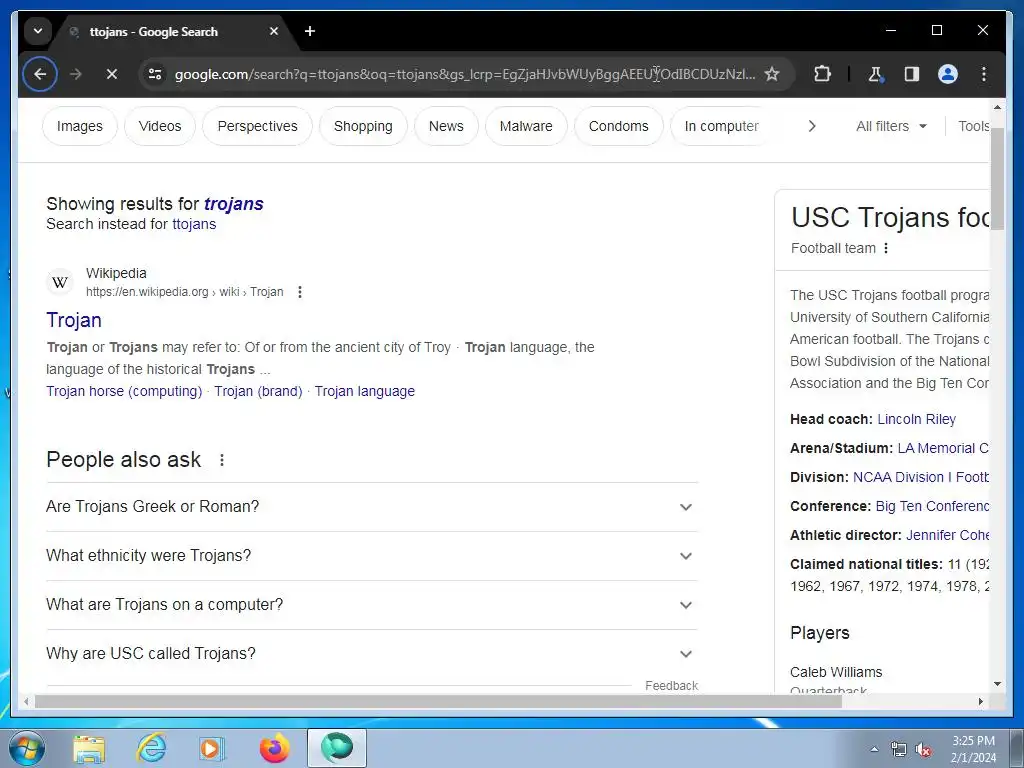Launch Internet Explorer from taskbar
1024x768 pixels.
[151, 748]
